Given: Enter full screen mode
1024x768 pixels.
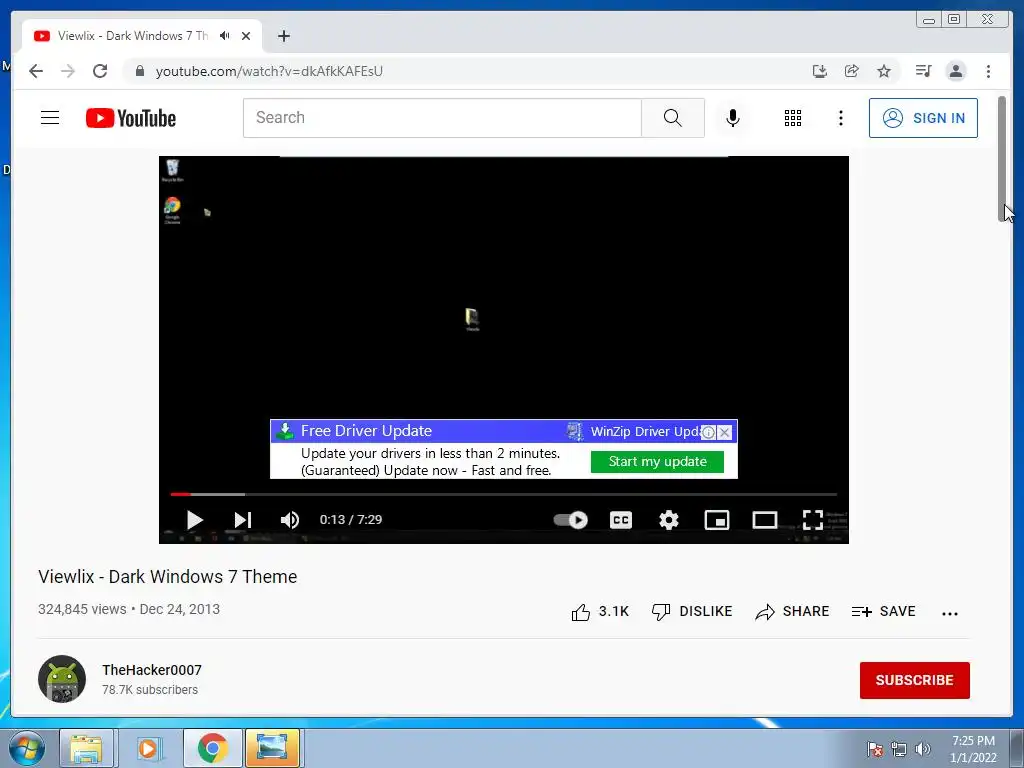Looking at the screenshot, I should coord(812,520).
